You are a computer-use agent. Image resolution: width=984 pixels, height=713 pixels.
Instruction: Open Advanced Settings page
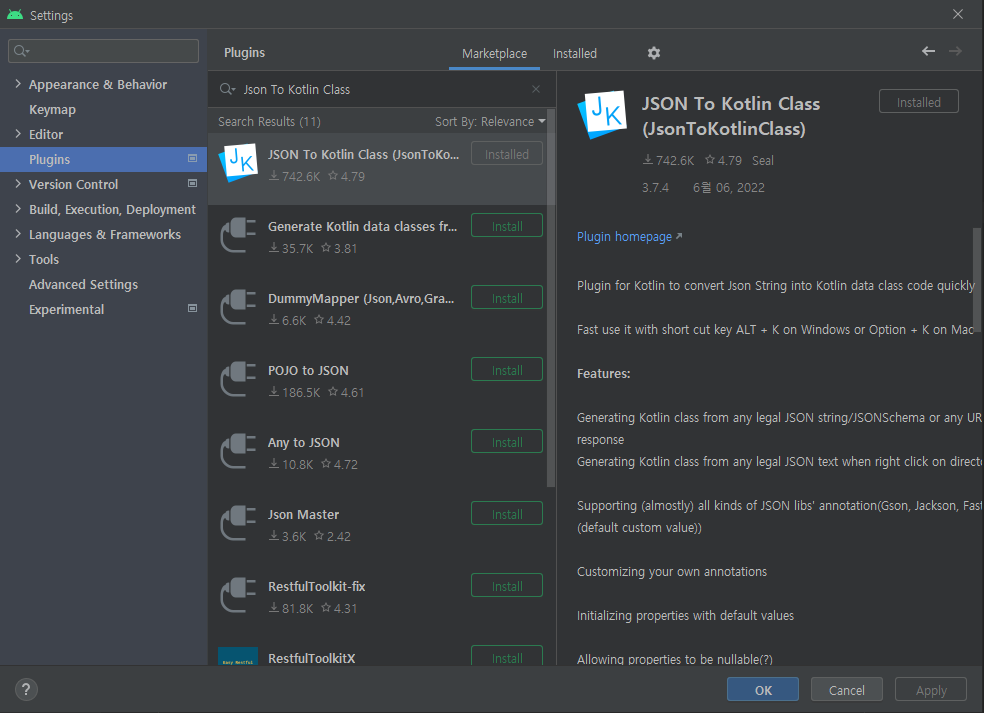pos(83,284)
